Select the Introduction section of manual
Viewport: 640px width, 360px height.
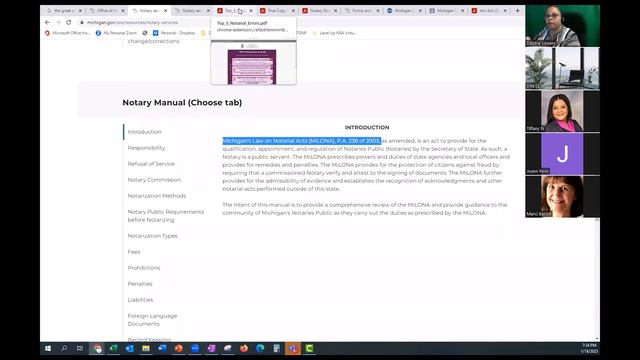[x=144, y=132]
